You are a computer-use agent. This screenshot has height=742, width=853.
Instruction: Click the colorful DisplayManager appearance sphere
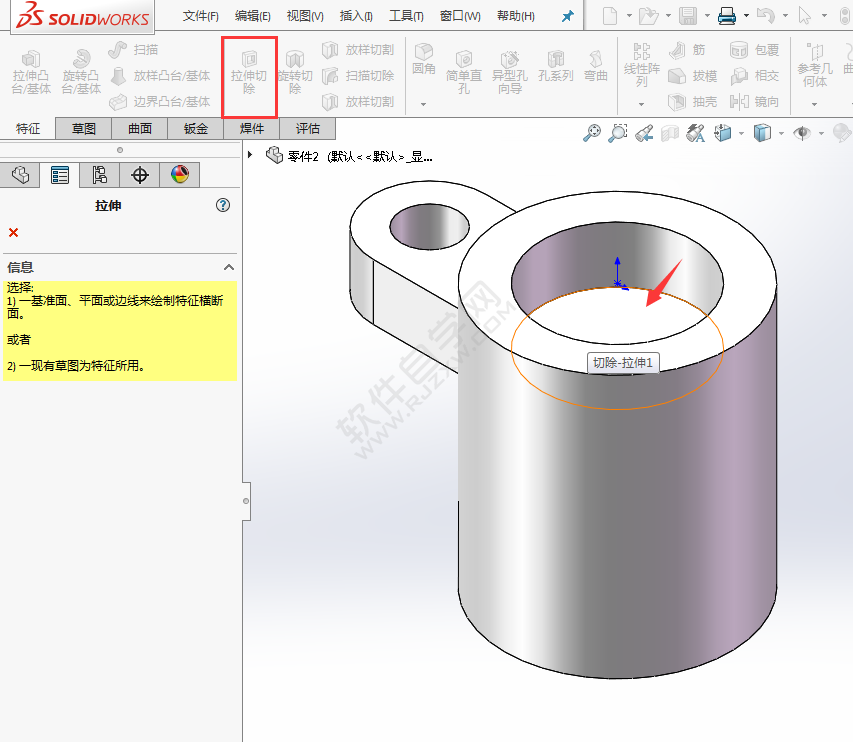[x=179, y=175]
